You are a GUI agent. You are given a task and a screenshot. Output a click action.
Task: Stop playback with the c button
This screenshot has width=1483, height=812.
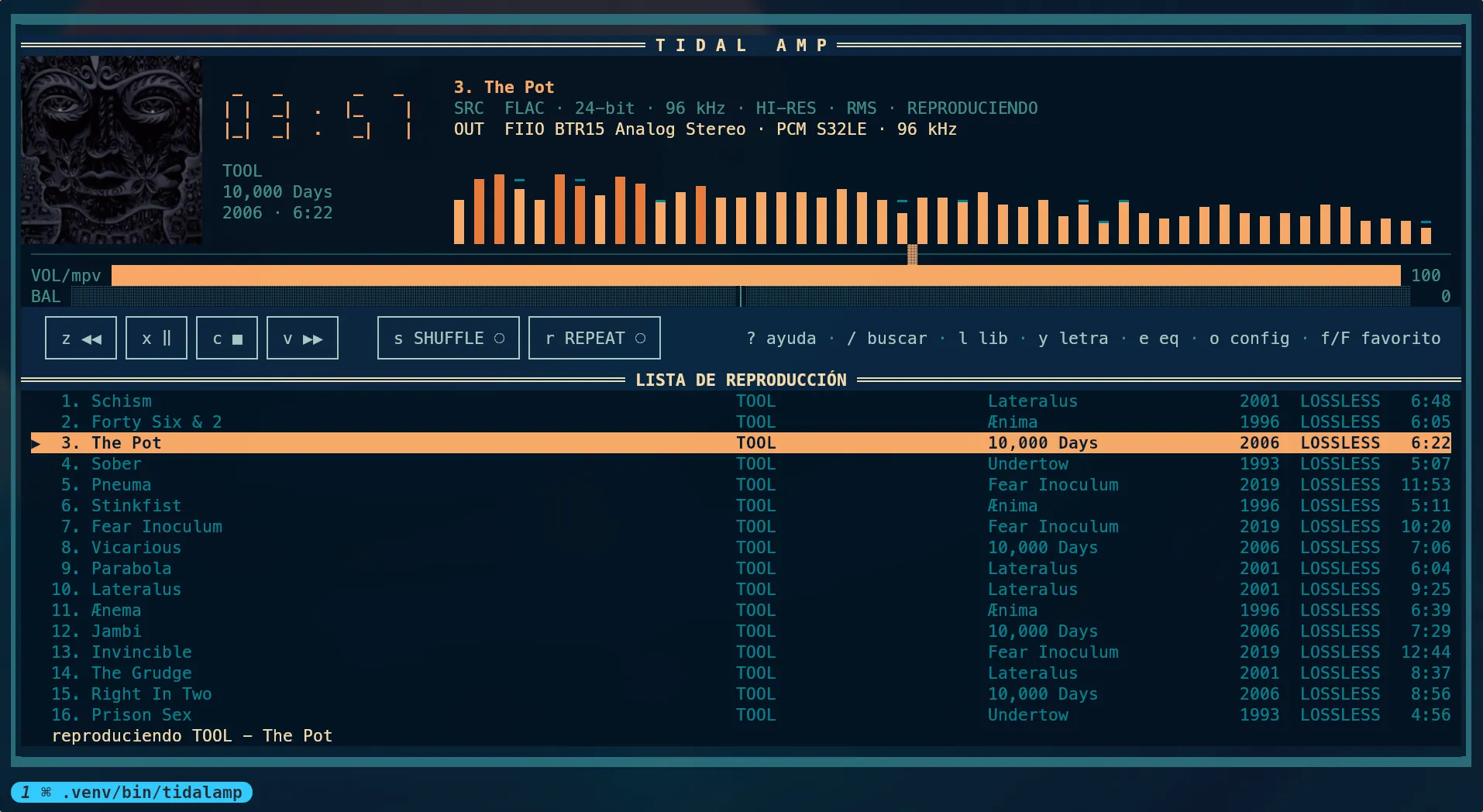[x=227, y=338]
